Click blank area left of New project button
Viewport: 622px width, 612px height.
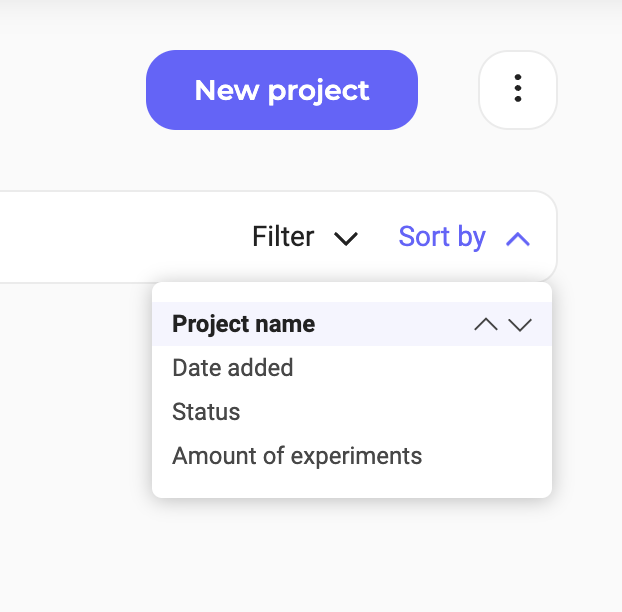[x=70, y=90]
